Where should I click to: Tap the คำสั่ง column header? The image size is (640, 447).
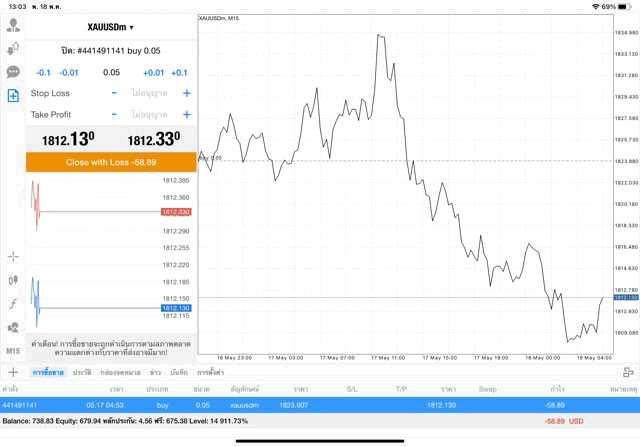[10, 389]
